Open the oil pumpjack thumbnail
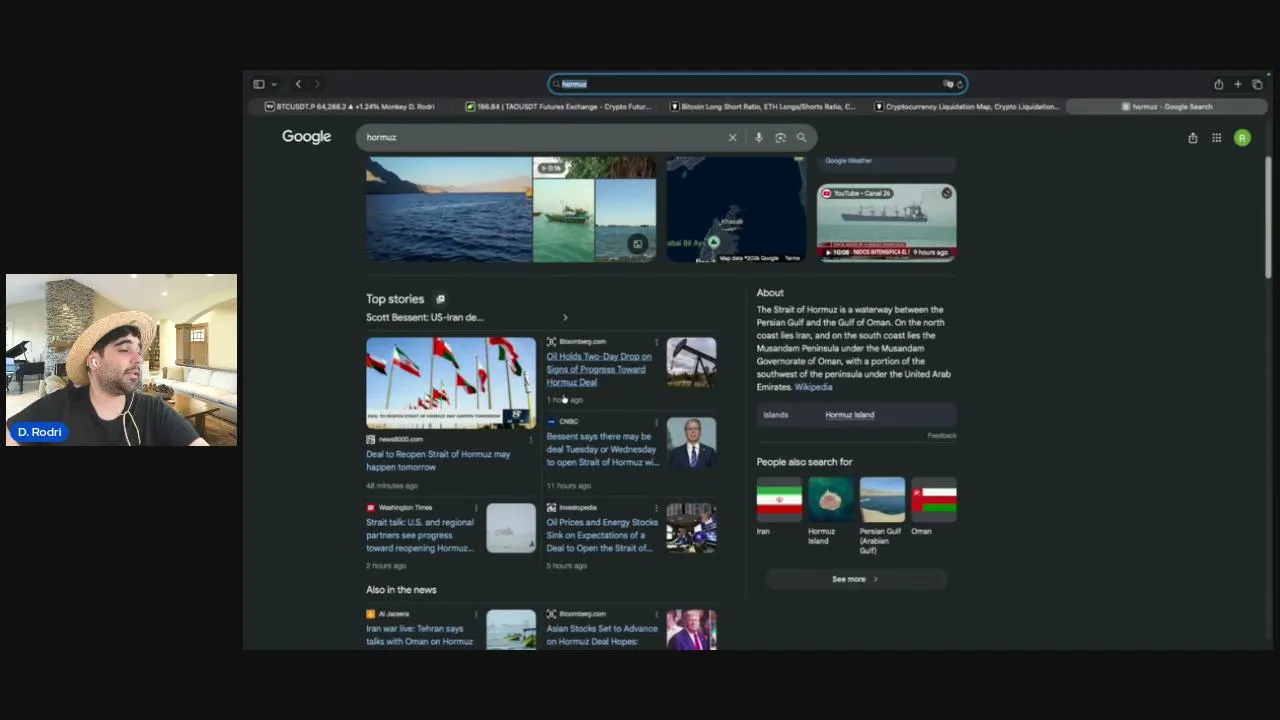This screenshot has width=1280, height=720. point(691,362)
